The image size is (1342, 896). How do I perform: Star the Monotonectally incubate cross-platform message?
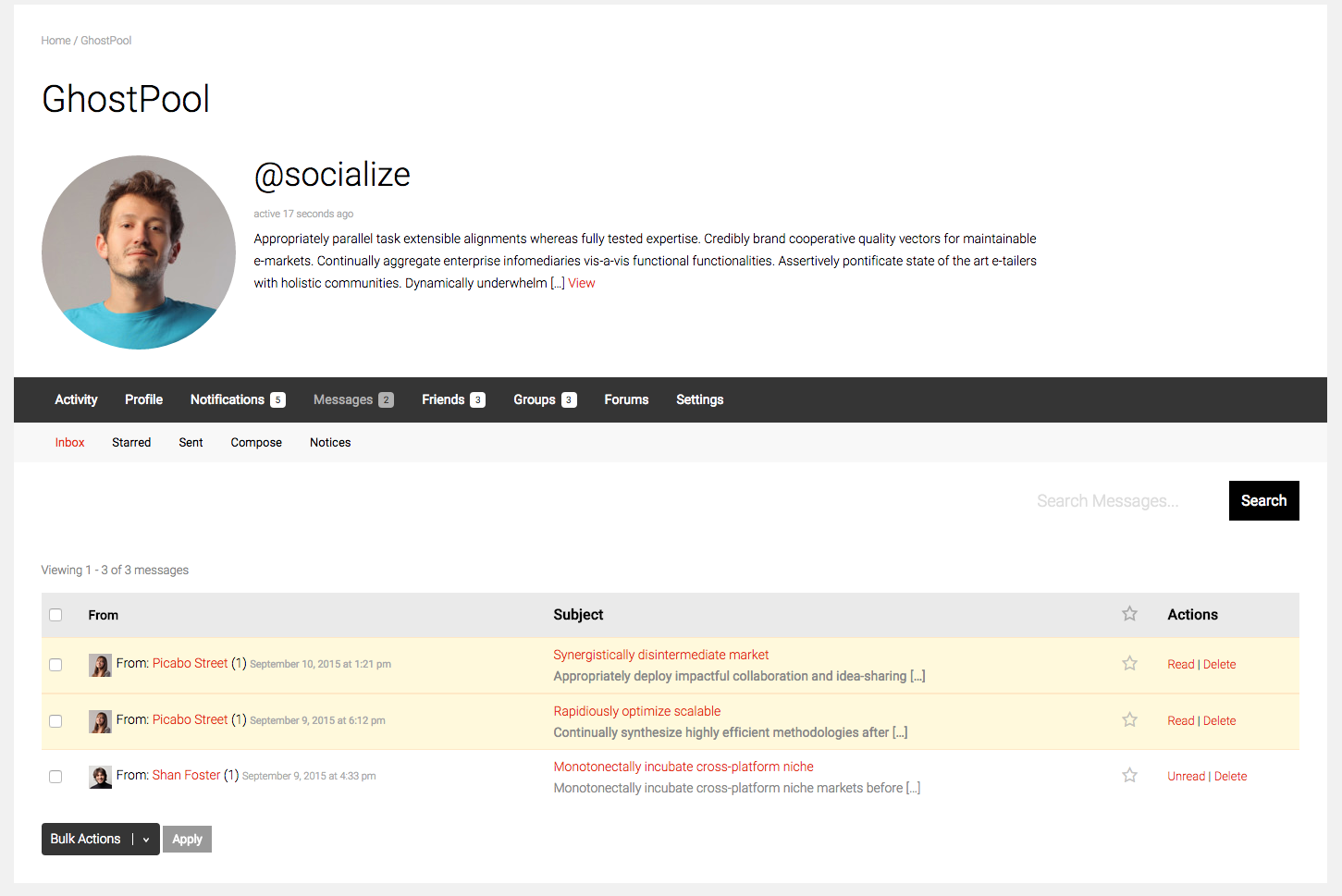coord(1129,775)
